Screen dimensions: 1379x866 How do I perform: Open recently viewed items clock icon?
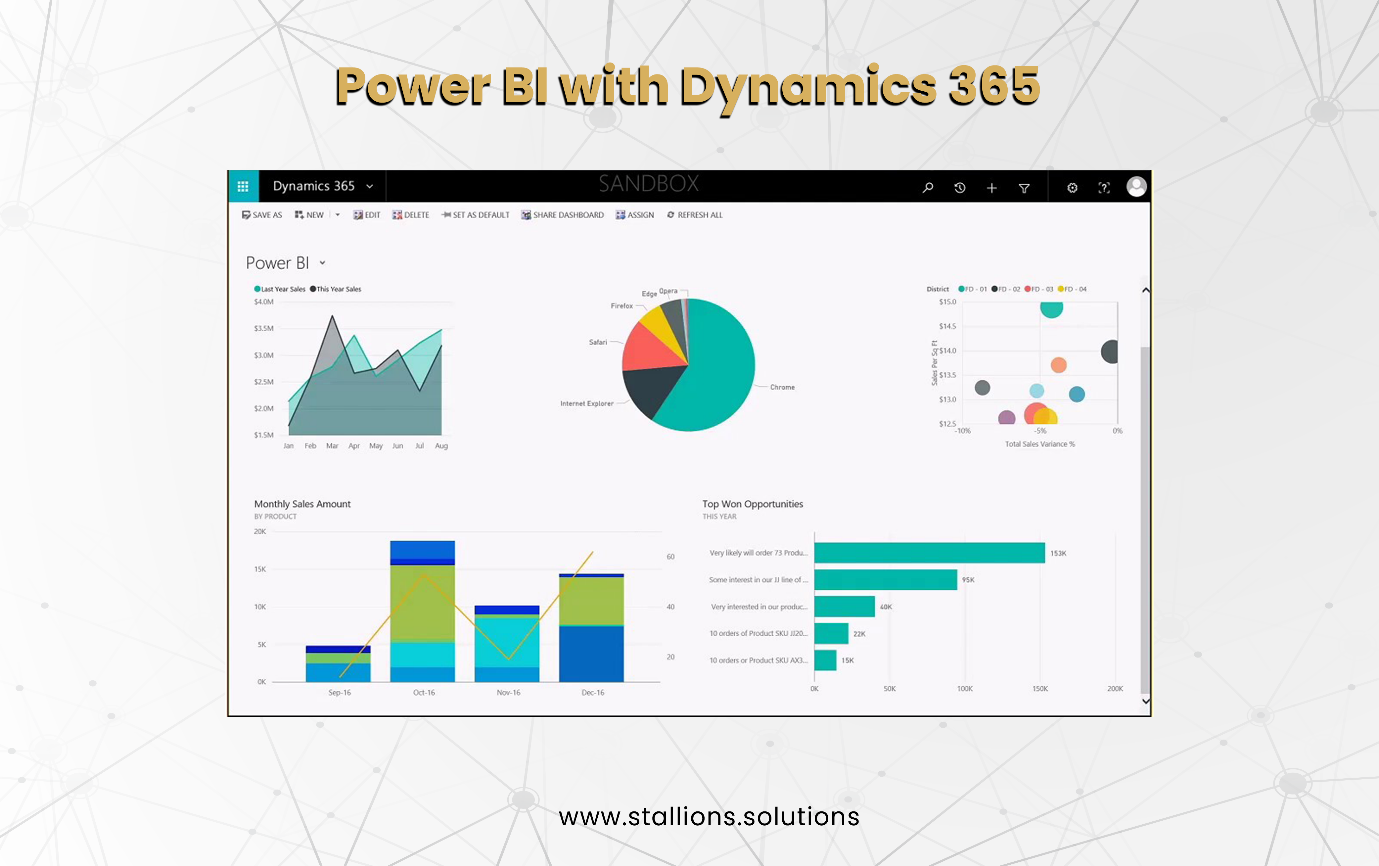click(960, 187)
